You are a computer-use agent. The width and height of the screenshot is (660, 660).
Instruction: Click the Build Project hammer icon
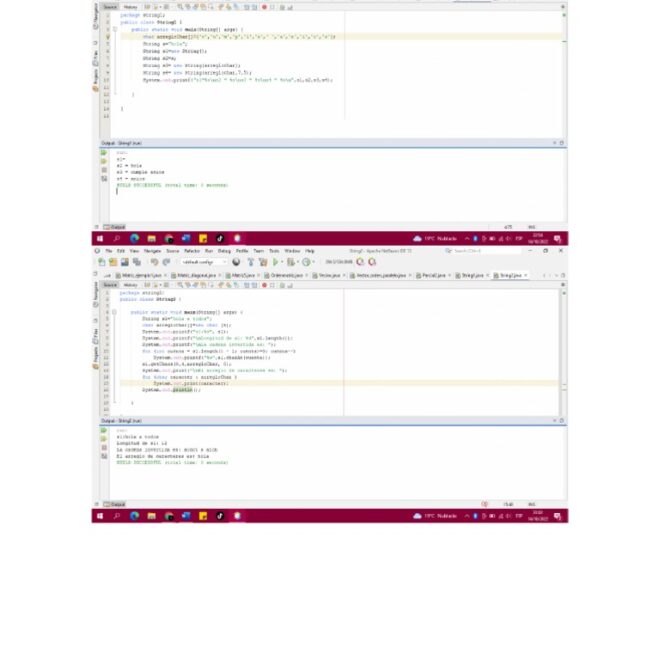pyautogui.click(x=250, y=262)
